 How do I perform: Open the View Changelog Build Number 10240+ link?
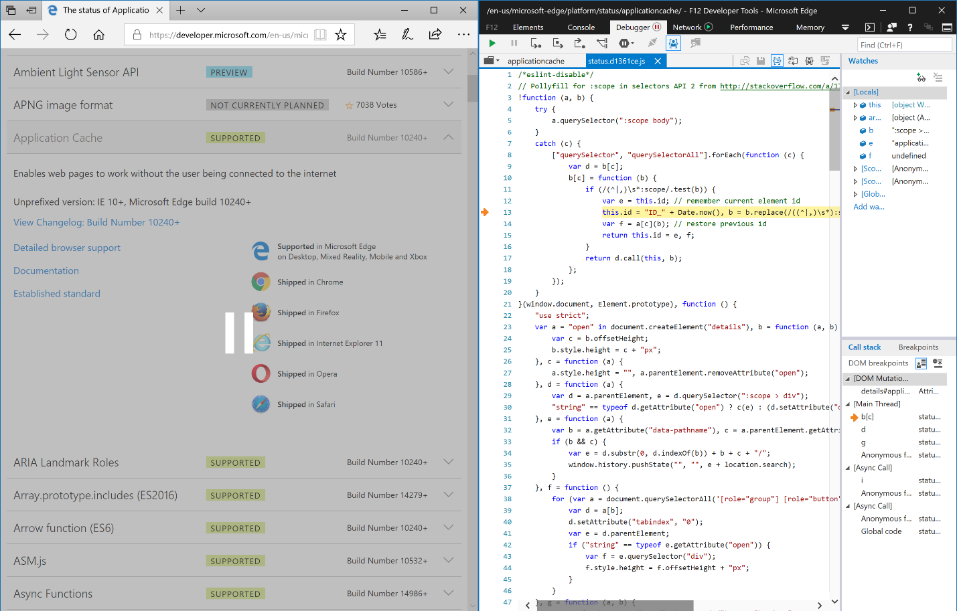point(96,222)
